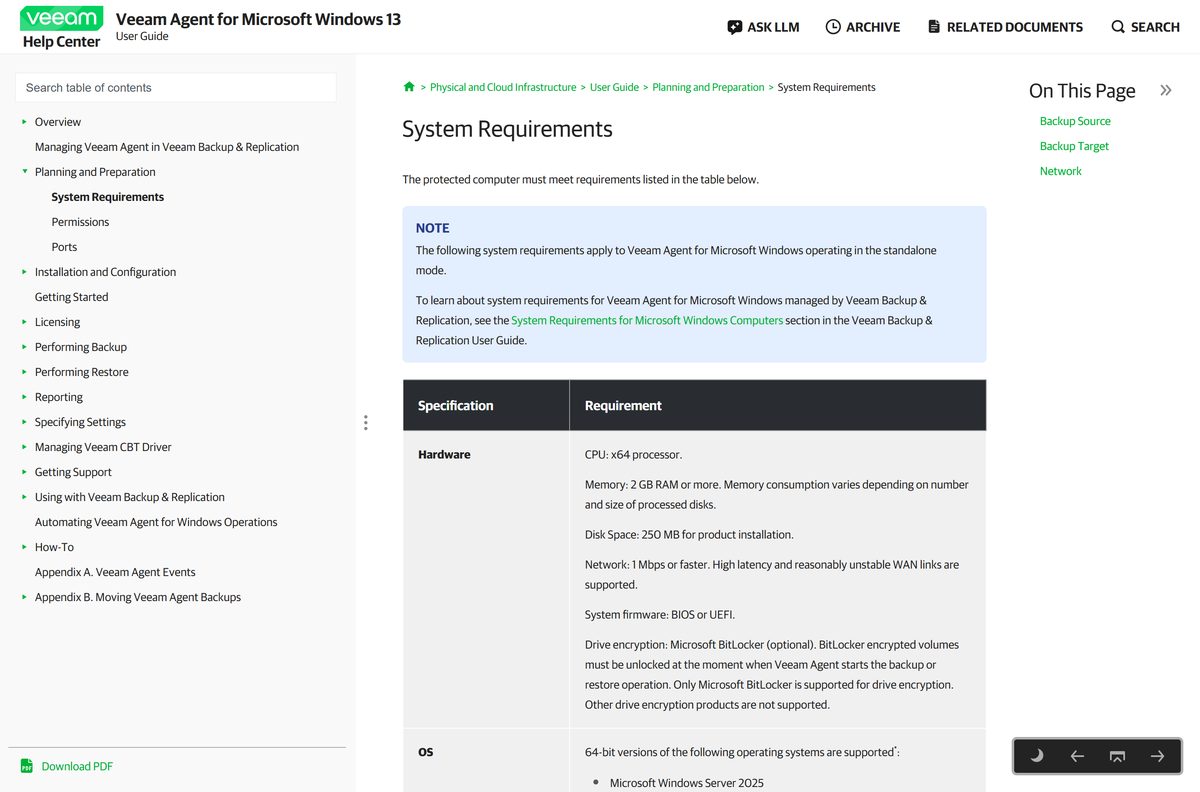The height and width of the screenshot is (792, 1200).
Task: Click the sidebar resize handle dots
Action: pos(366,423)
